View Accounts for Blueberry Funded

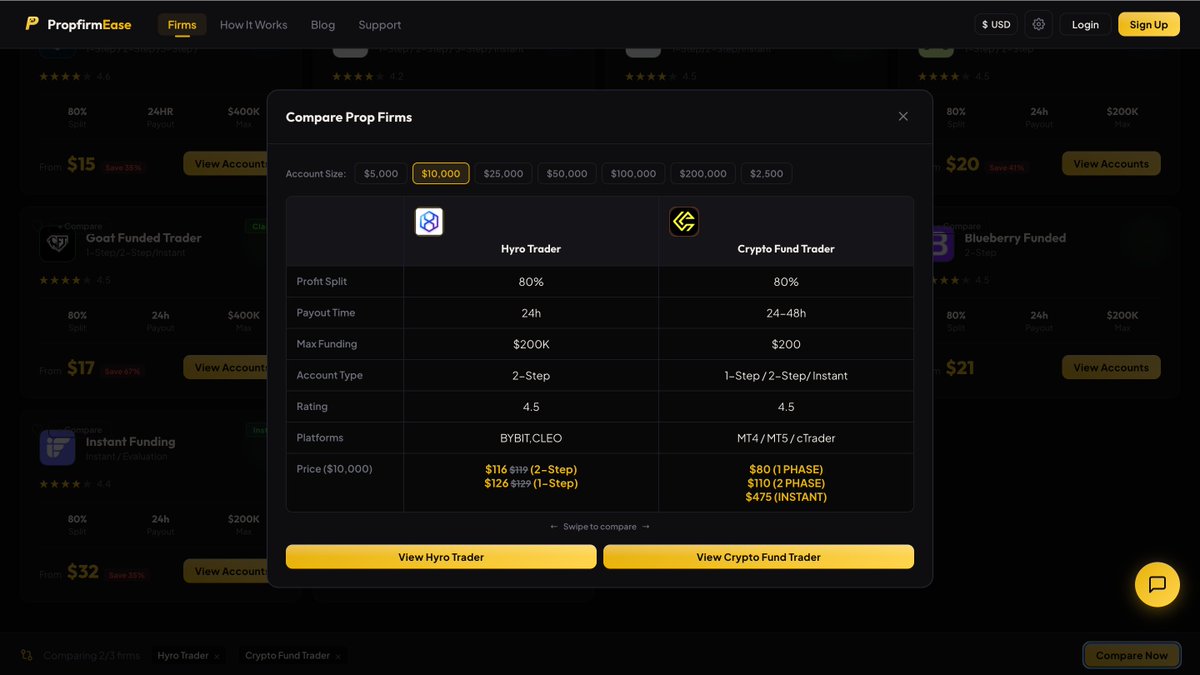pos(1111,367)
